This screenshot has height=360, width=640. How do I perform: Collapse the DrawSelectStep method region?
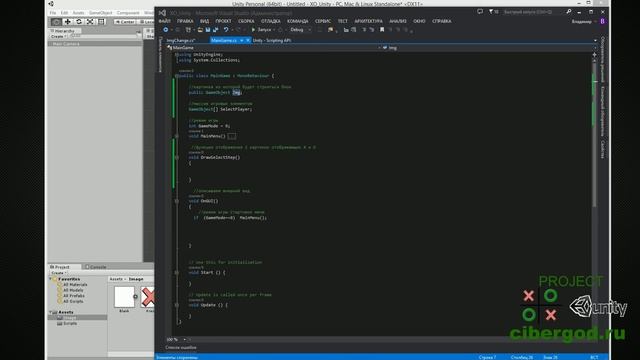tap(177, 157)
